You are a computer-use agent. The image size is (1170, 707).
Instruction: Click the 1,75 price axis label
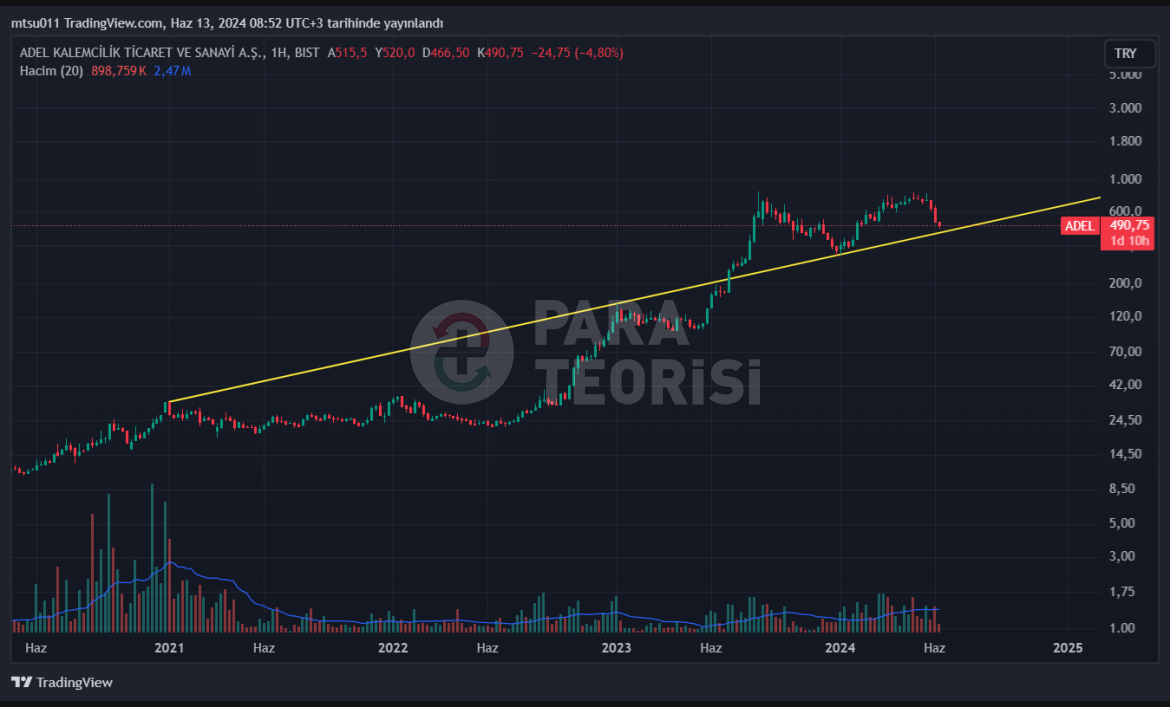1122,591
